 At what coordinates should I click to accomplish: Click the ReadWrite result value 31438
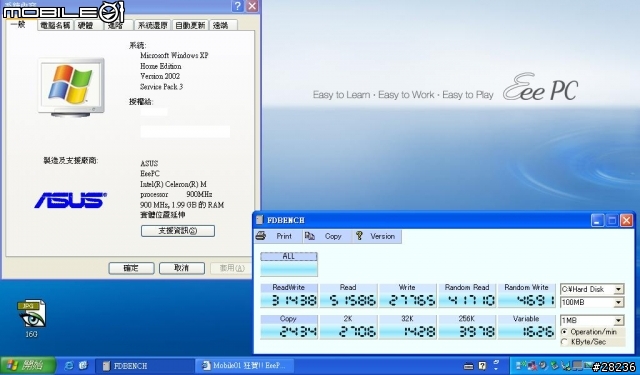(x=294, y=300)
